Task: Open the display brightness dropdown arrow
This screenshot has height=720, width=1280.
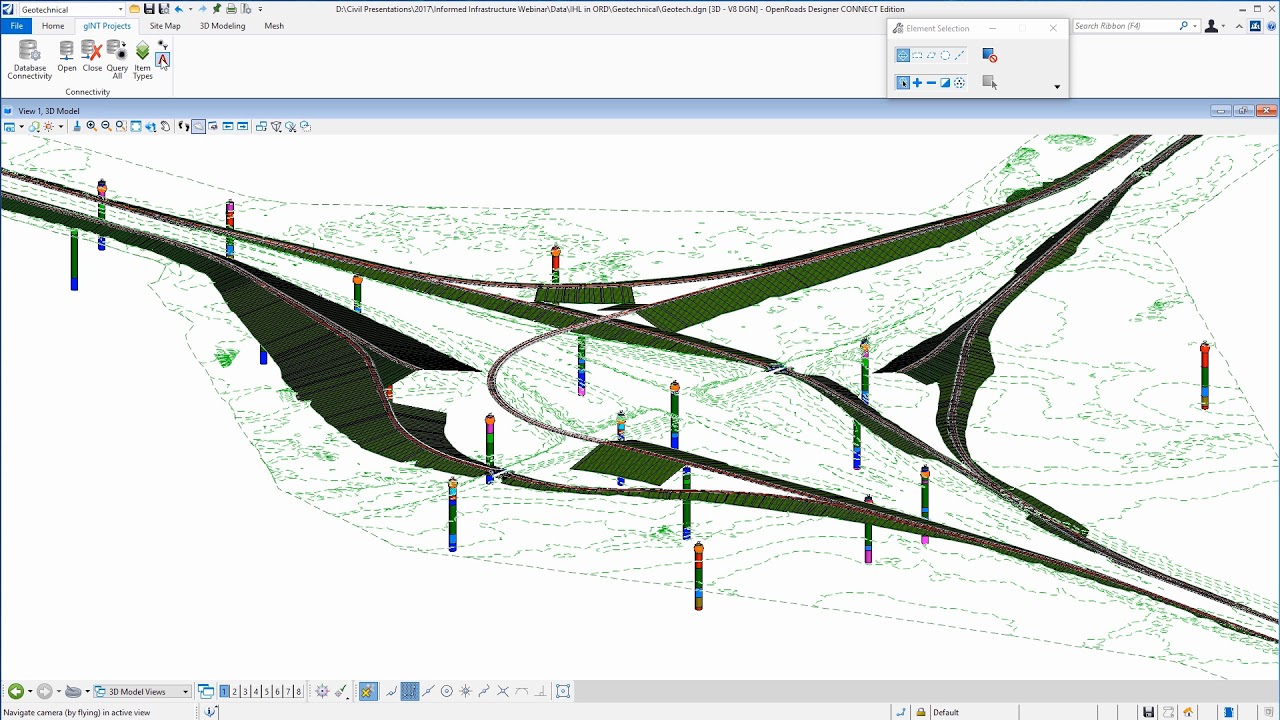Action: (x=61, y=127)
